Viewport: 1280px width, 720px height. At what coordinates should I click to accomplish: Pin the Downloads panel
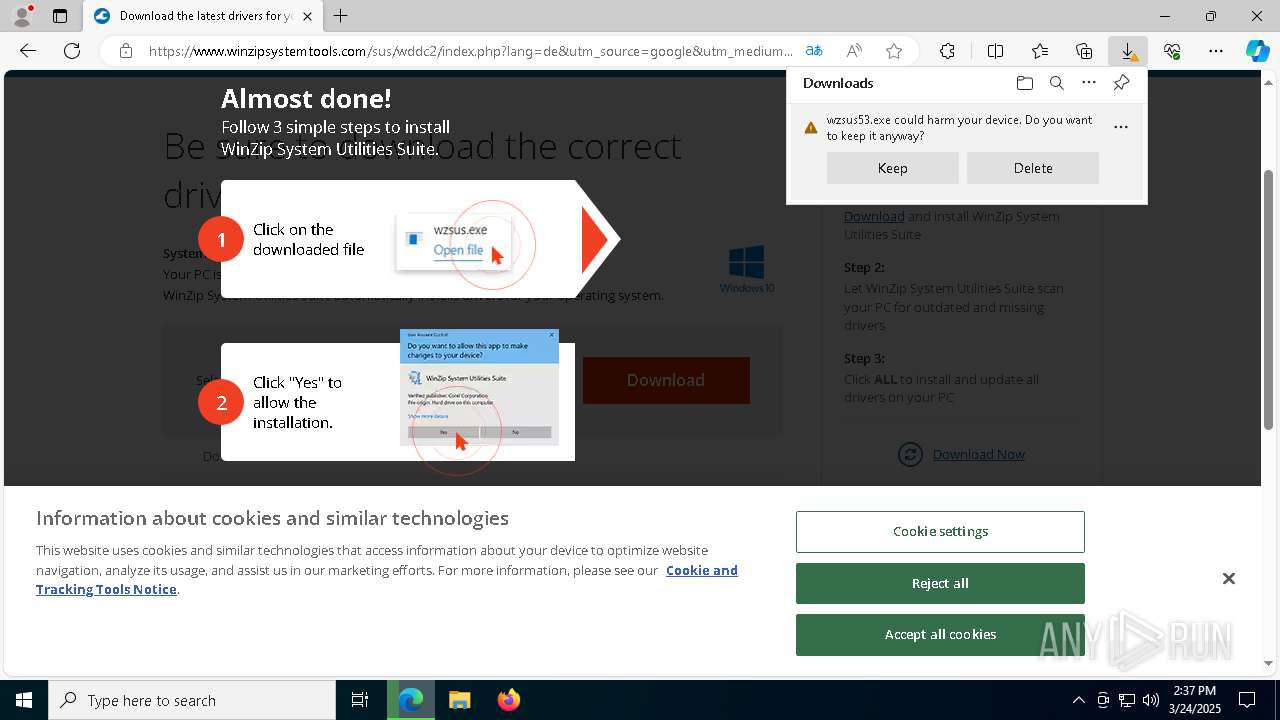pyautogui.click(x=1121, y=83)
